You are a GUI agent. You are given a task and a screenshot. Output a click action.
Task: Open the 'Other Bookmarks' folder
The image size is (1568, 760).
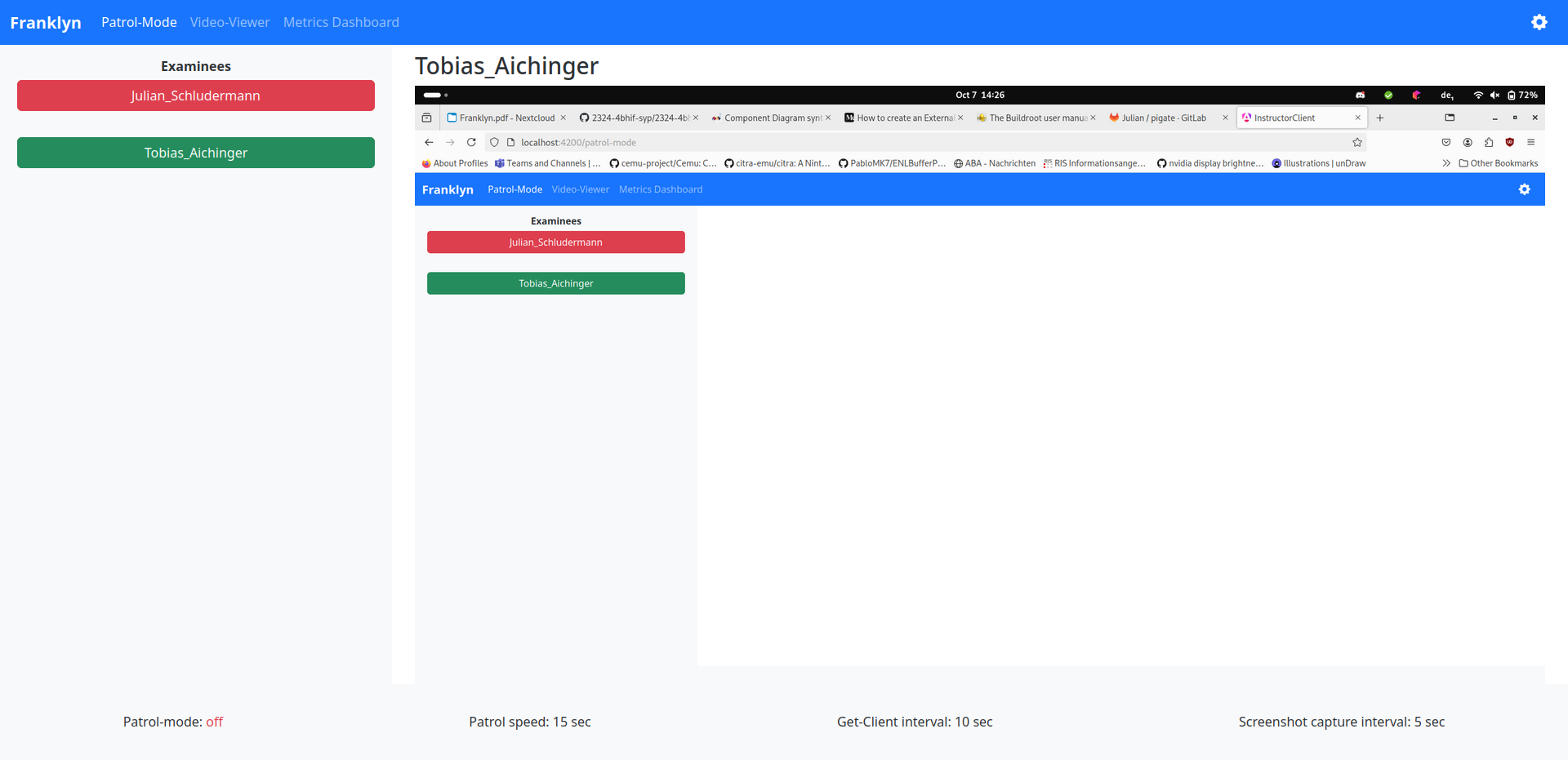(1499, 163)
